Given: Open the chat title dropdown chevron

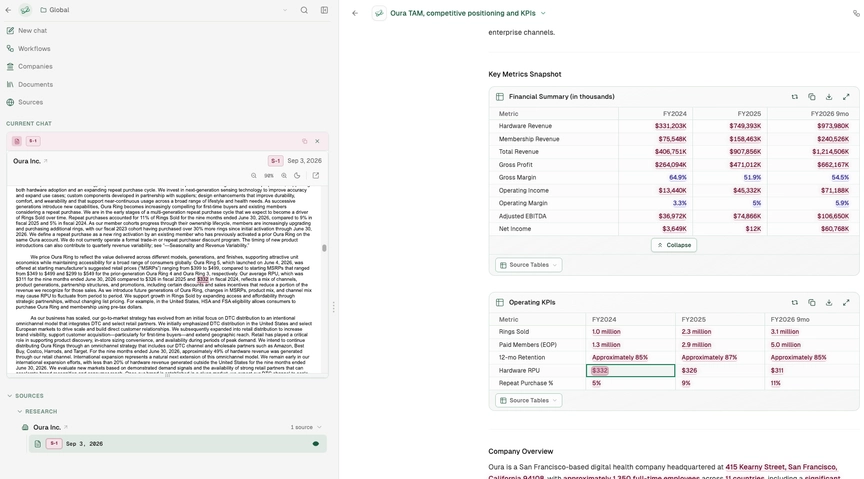Looking at the screenshot, I should (543, 13).
